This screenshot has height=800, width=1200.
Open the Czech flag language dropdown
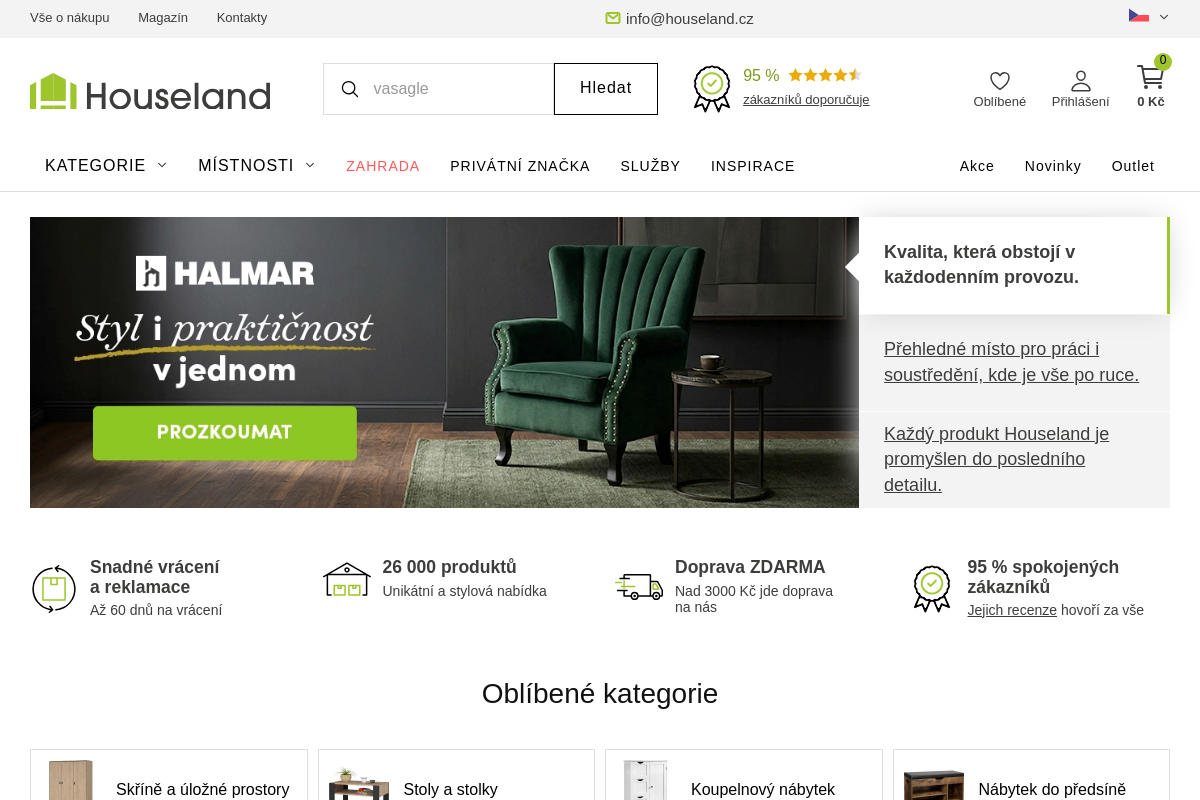1148,16
